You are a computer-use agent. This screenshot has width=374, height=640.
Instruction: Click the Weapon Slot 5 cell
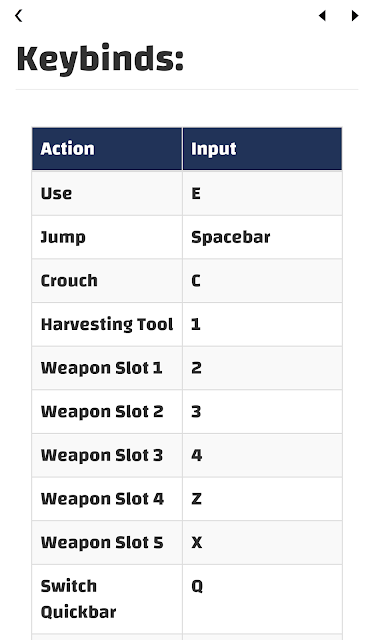tap(107, 543)
